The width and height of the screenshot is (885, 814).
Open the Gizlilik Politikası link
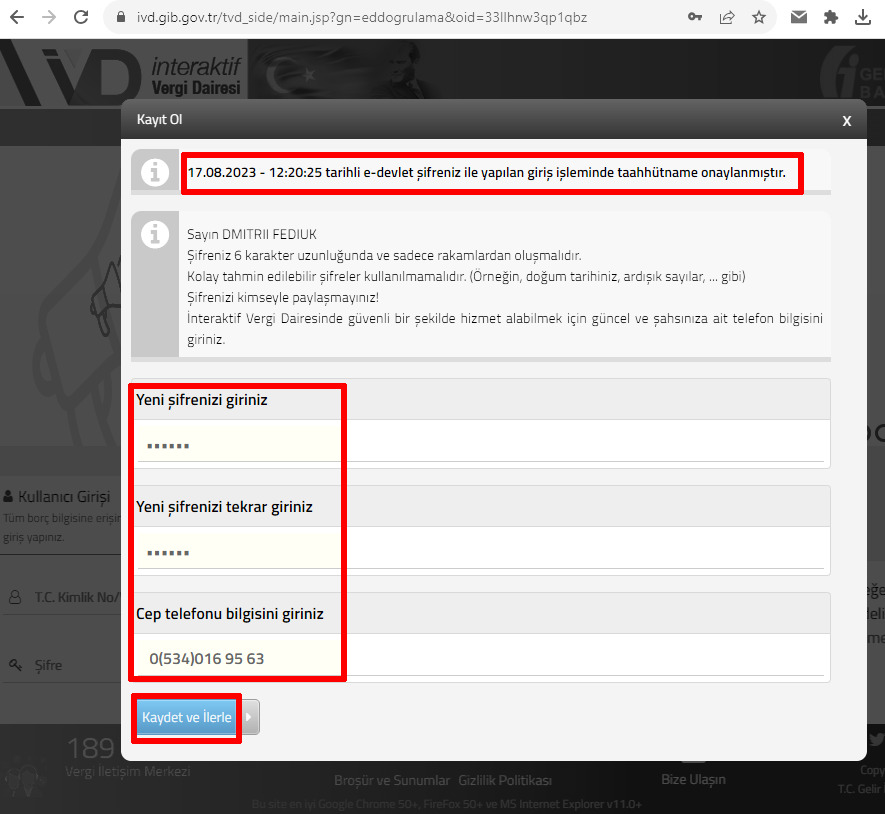pyautogui.click(x=505, y=780)
